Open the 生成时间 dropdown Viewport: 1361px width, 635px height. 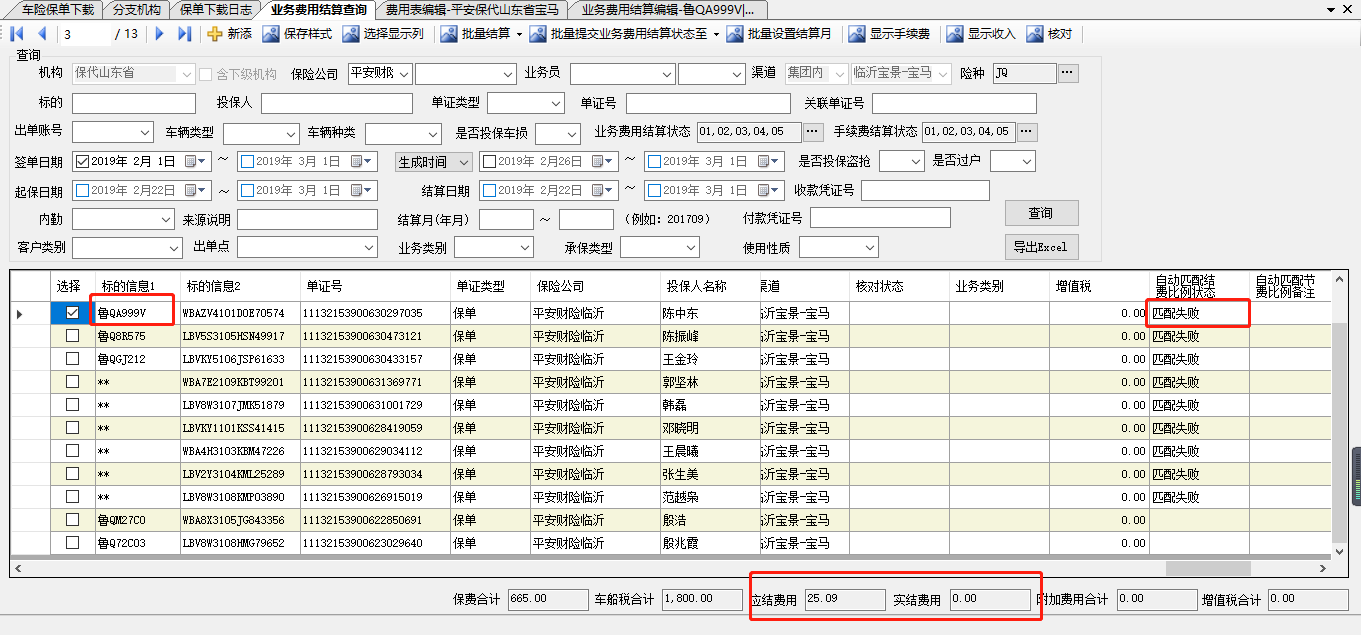coord(464,161)
